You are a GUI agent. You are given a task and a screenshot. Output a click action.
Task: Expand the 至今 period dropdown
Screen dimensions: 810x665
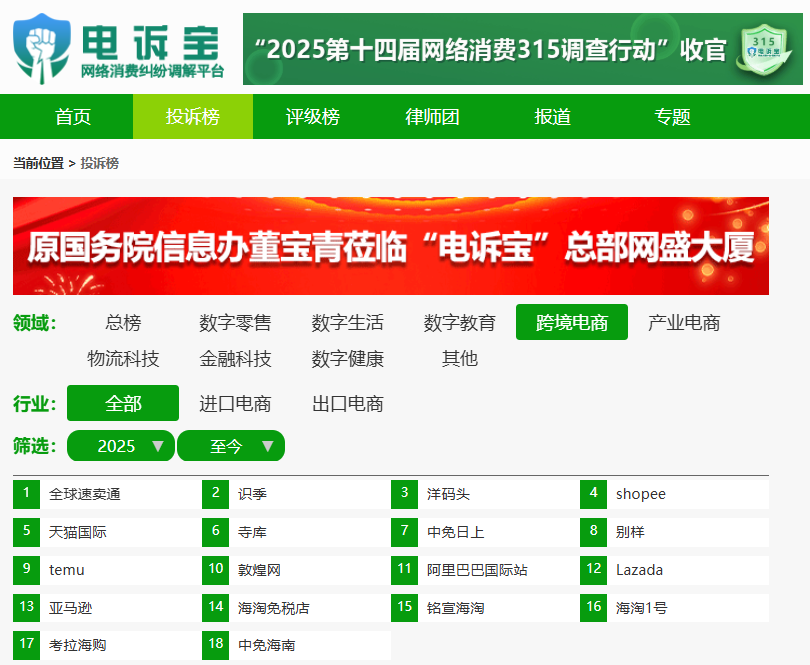tap(231, 445)
